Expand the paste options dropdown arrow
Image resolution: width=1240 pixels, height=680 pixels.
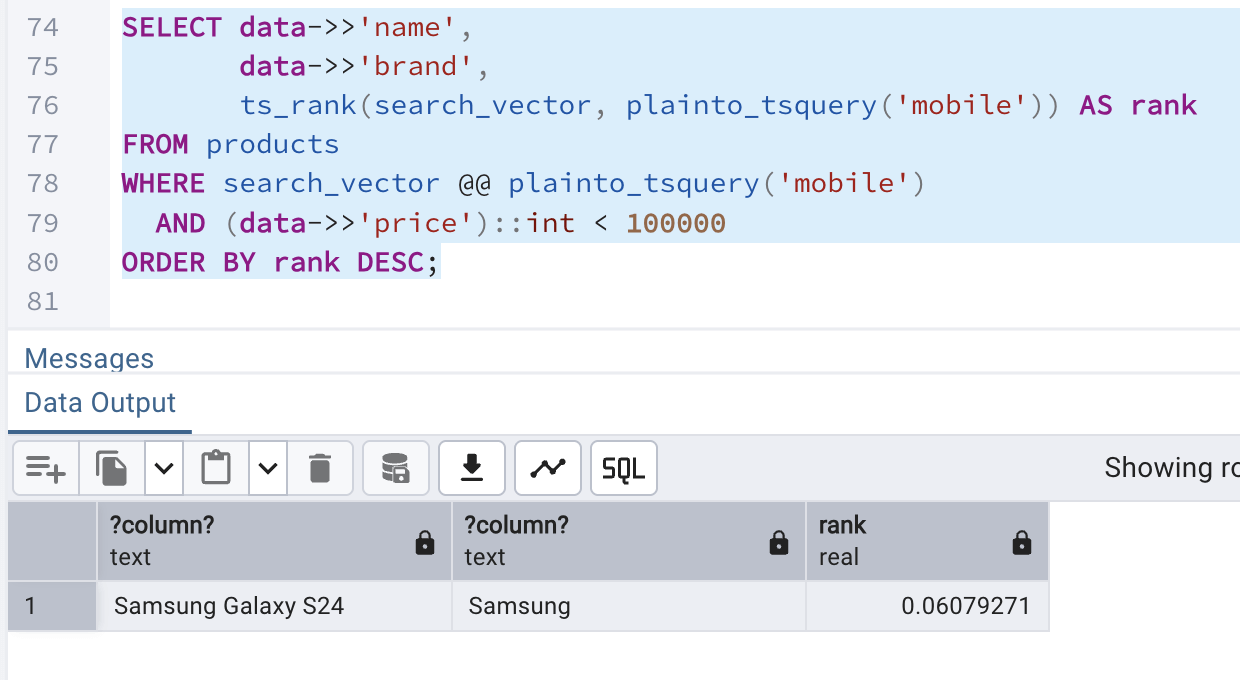point(268,468)
